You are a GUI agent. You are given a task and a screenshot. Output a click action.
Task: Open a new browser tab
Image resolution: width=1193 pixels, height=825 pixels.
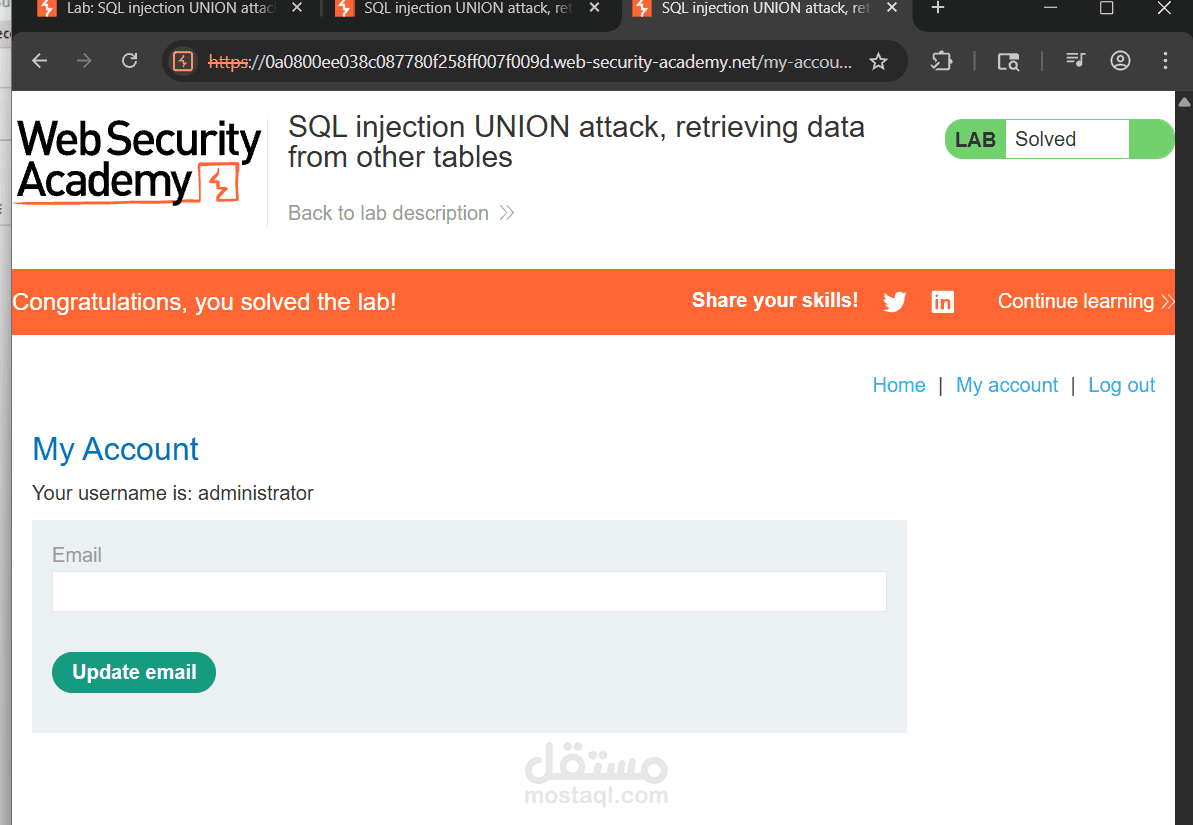tap(937, 9)
